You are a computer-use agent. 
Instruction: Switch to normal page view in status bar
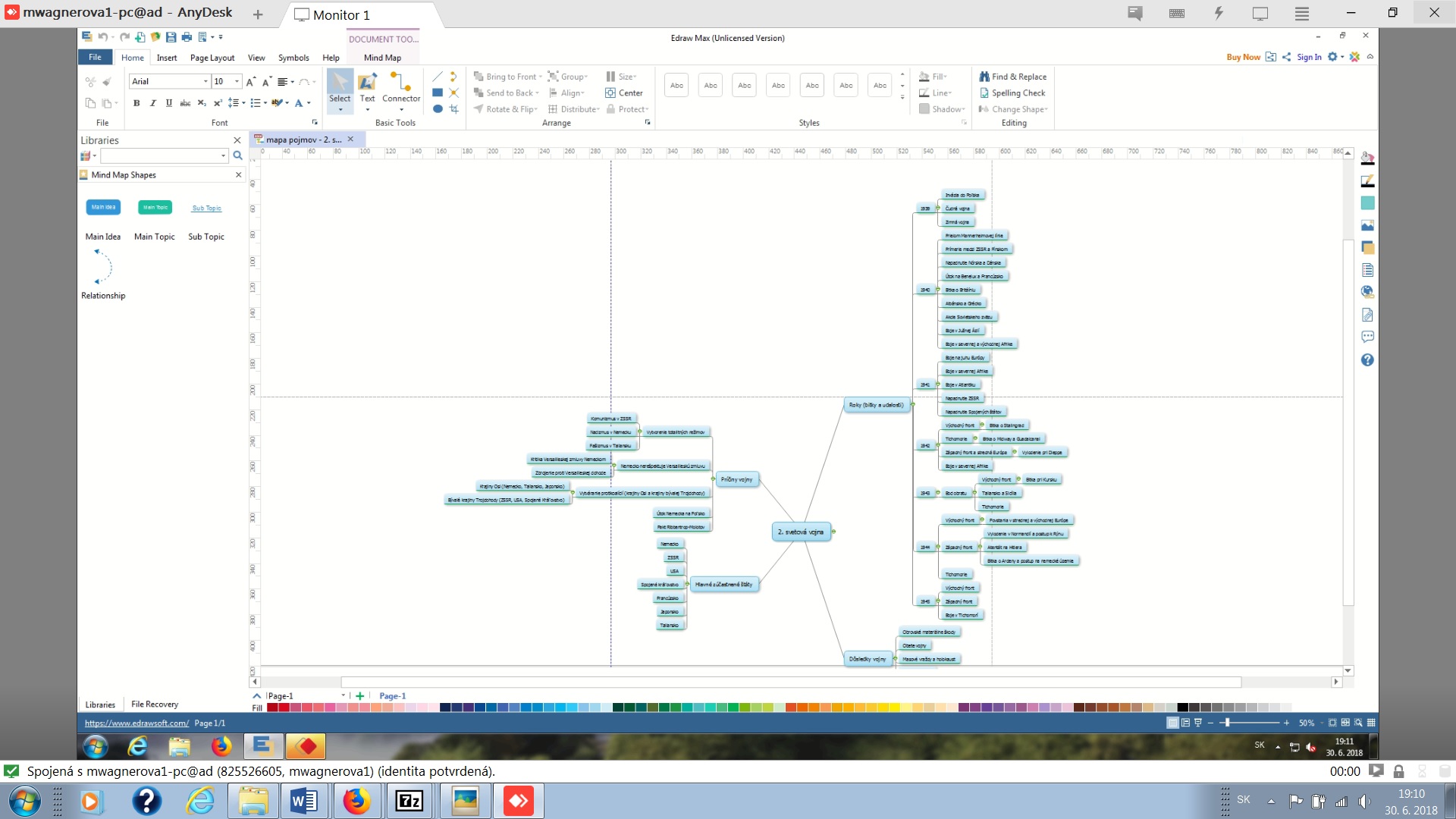tap(1172, 723)
